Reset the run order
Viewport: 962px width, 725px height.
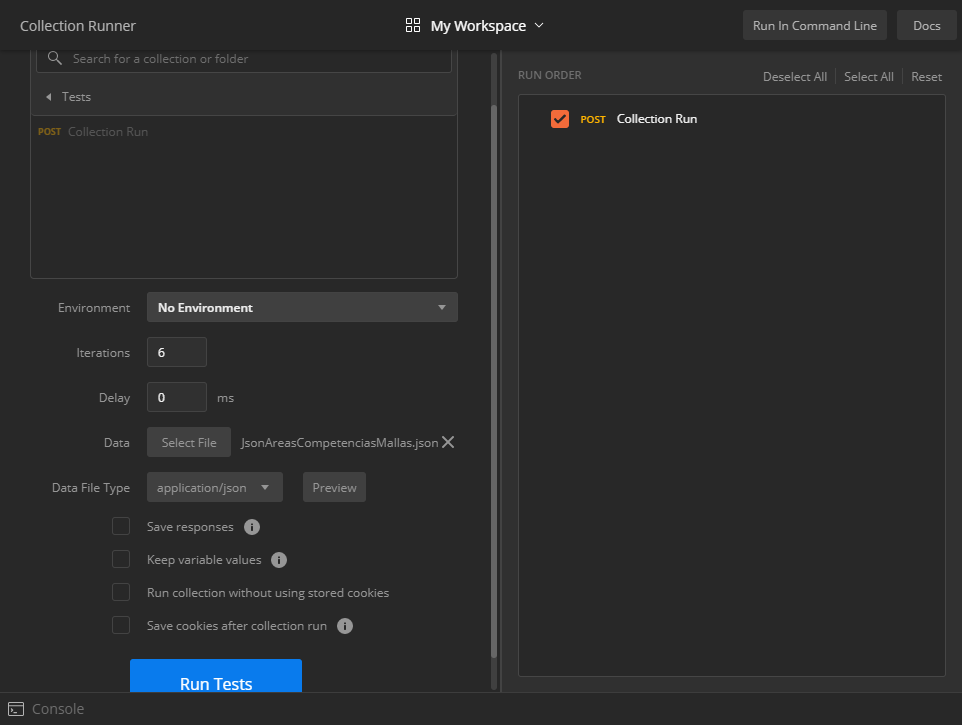(x=926, y=77)
